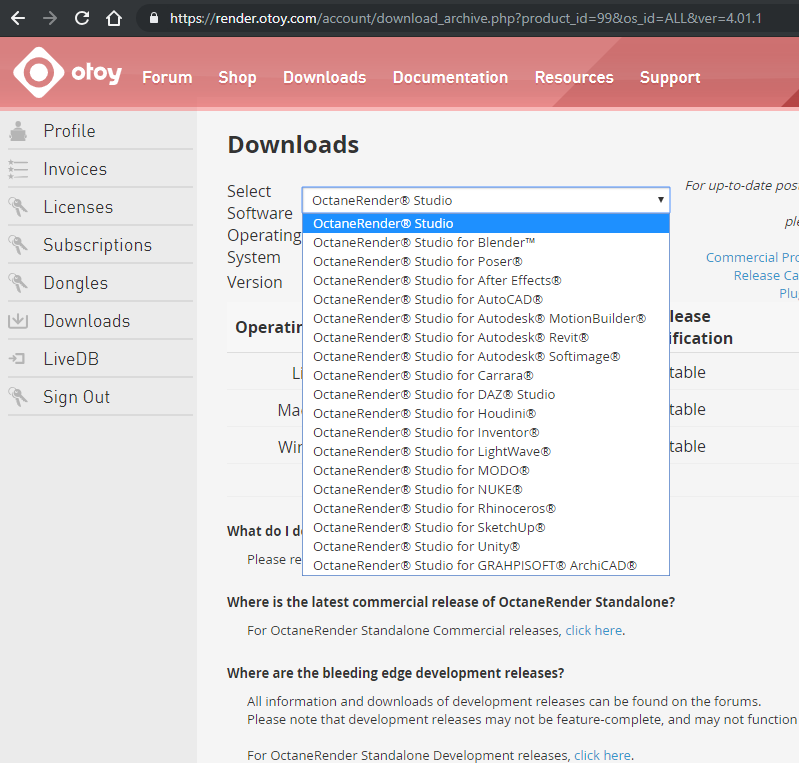Viewport: 799px width, 763px height.
Task: Click the browser address bar URL
Action: pos(466,18)
